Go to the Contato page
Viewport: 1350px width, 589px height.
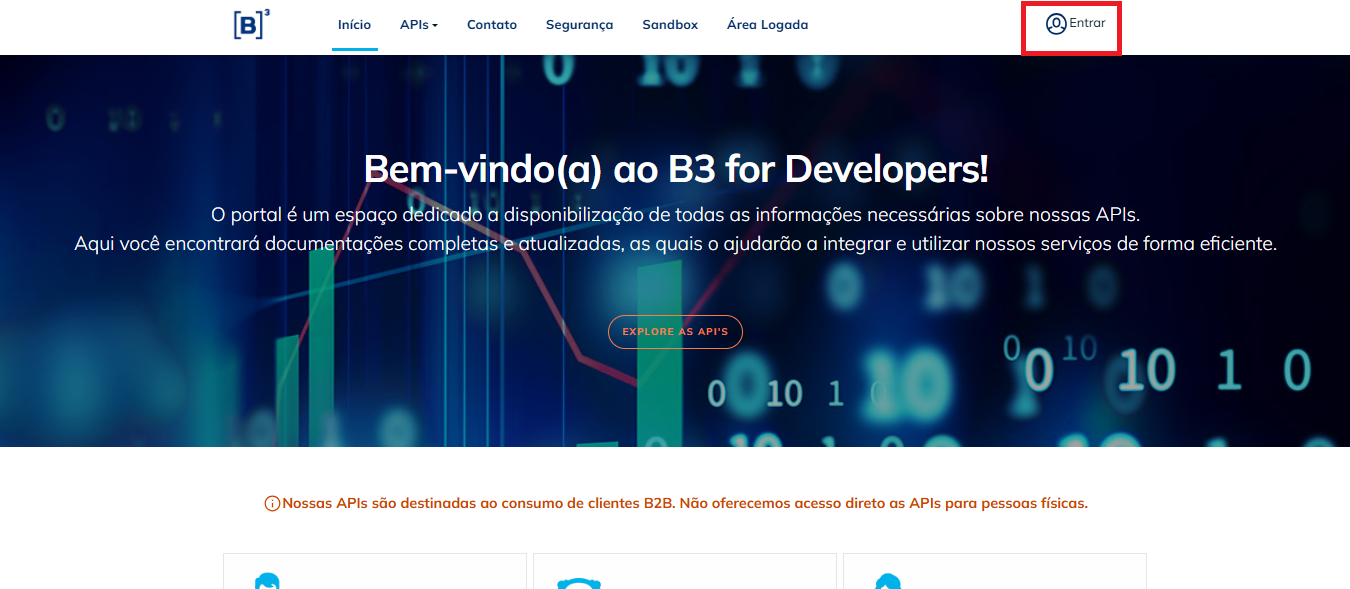coord(492,25)
